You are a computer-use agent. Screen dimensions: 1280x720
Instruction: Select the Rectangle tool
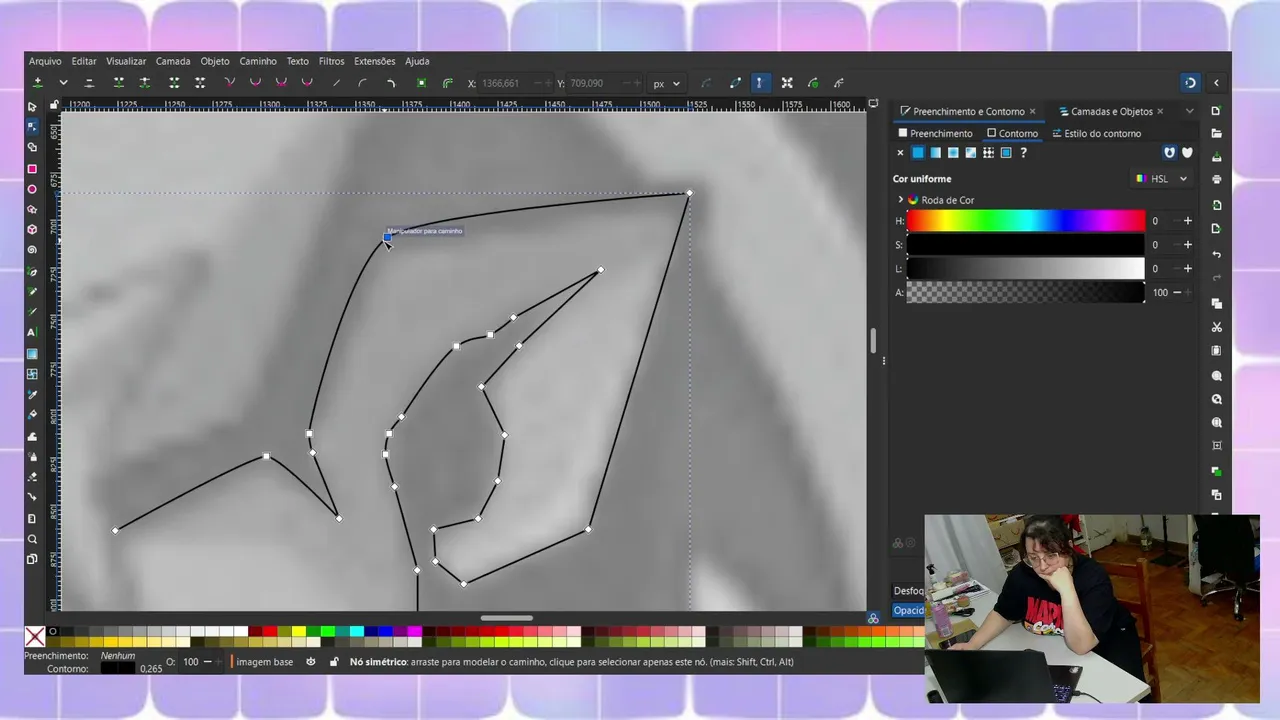32,169
